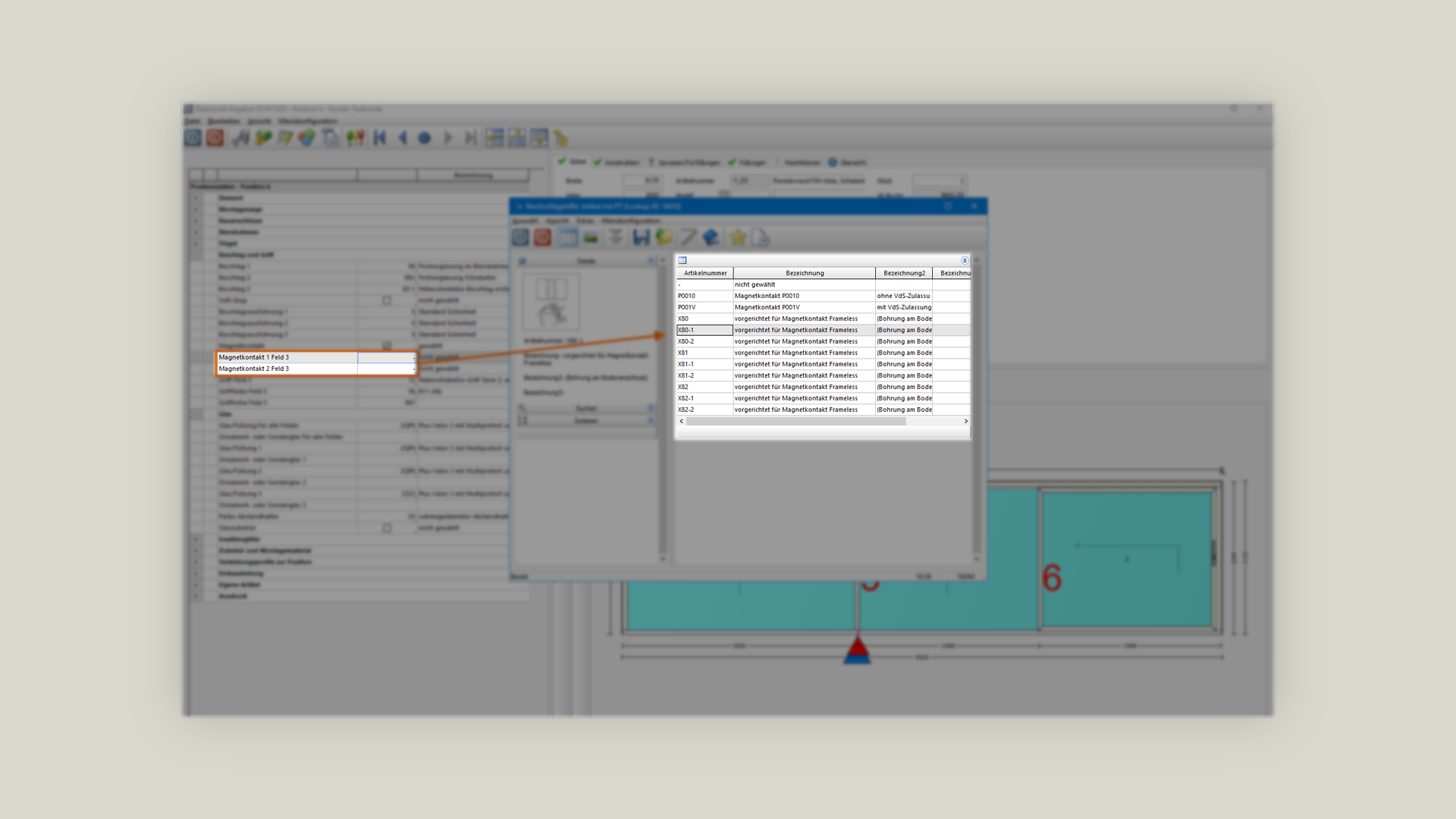Go to last position using main toolbar arrow
The height and width of the screenshot is (819, 1456).
click(x=471, y=138)
